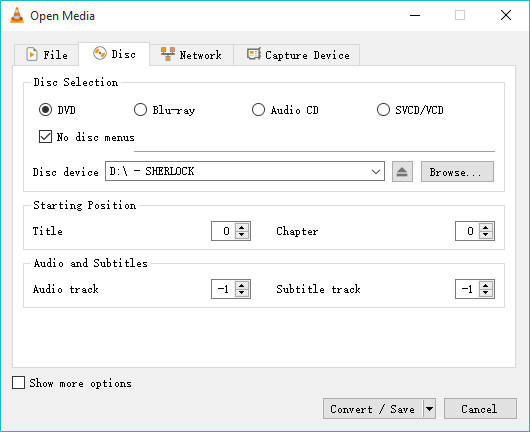Decrease Audio track with down arrow
Image resolution: width=530 pixels, height=432 pixels.
242,293
